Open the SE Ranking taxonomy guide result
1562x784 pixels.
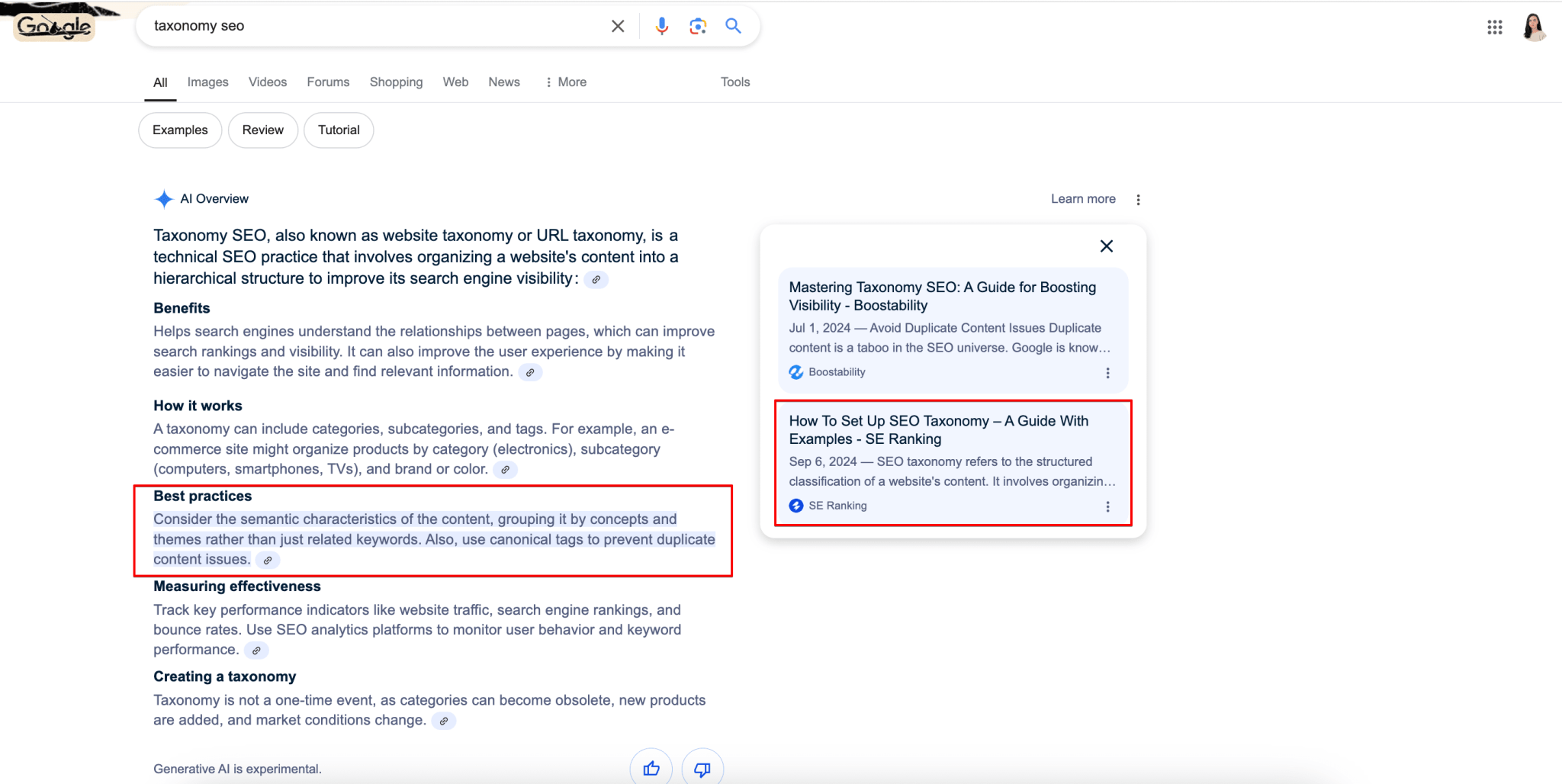click(x=938, y=429)
